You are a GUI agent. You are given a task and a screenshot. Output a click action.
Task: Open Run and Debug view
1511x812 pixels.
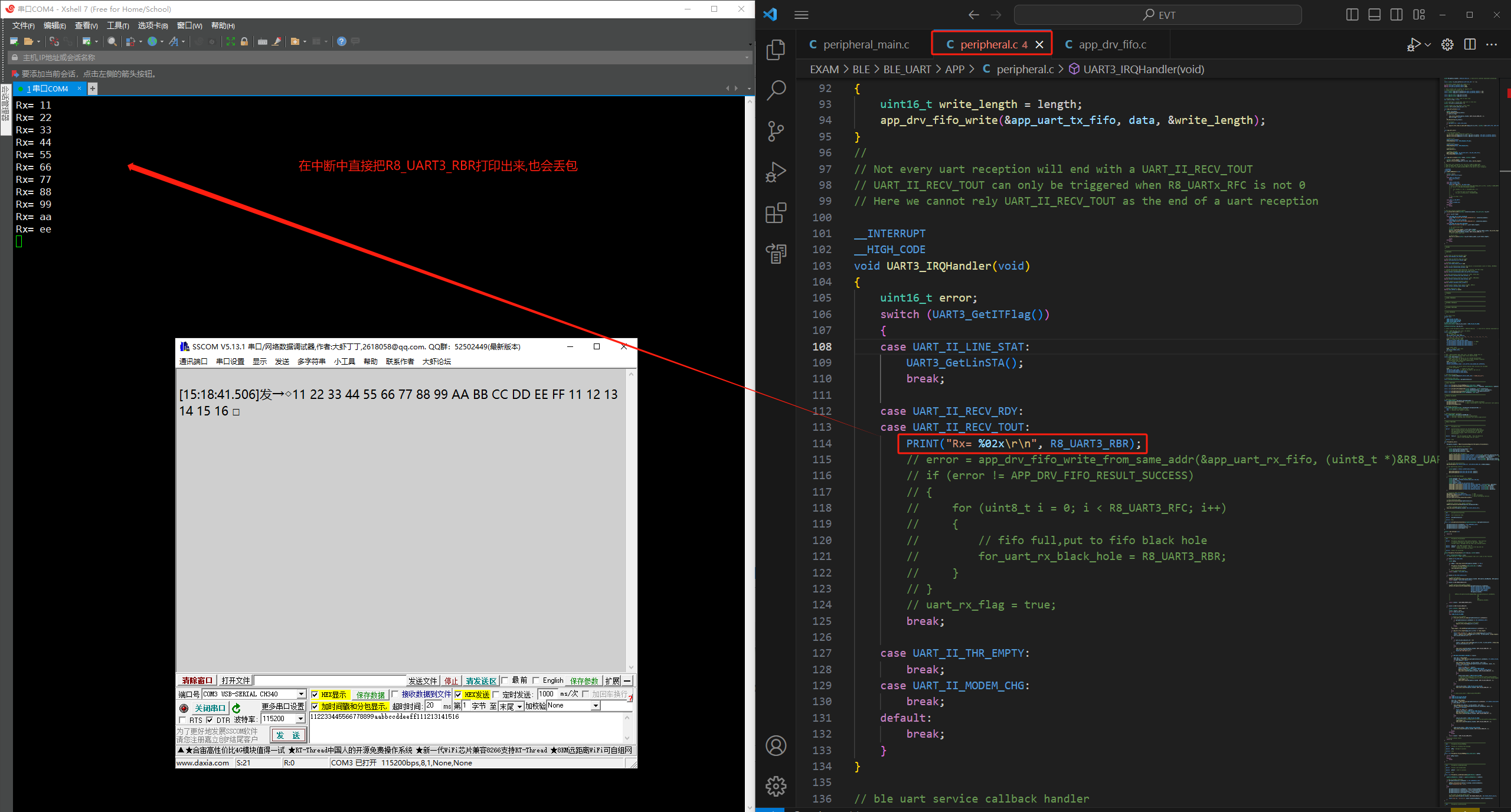pos(776,172)
